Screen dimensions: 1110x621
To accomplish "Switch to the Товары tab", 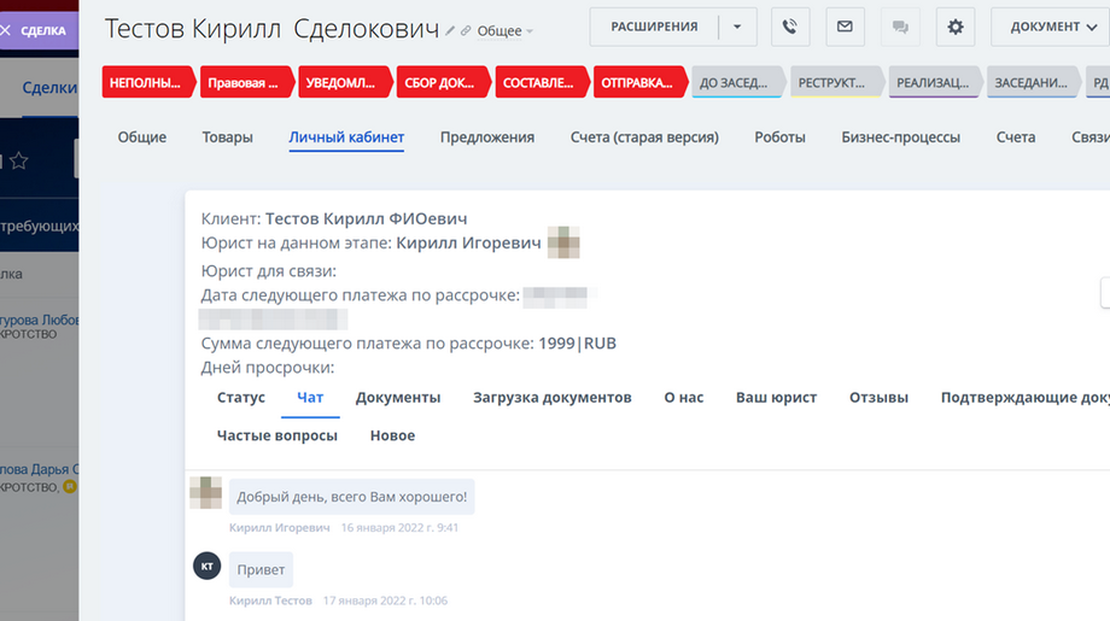I will [x=227, y=137].
